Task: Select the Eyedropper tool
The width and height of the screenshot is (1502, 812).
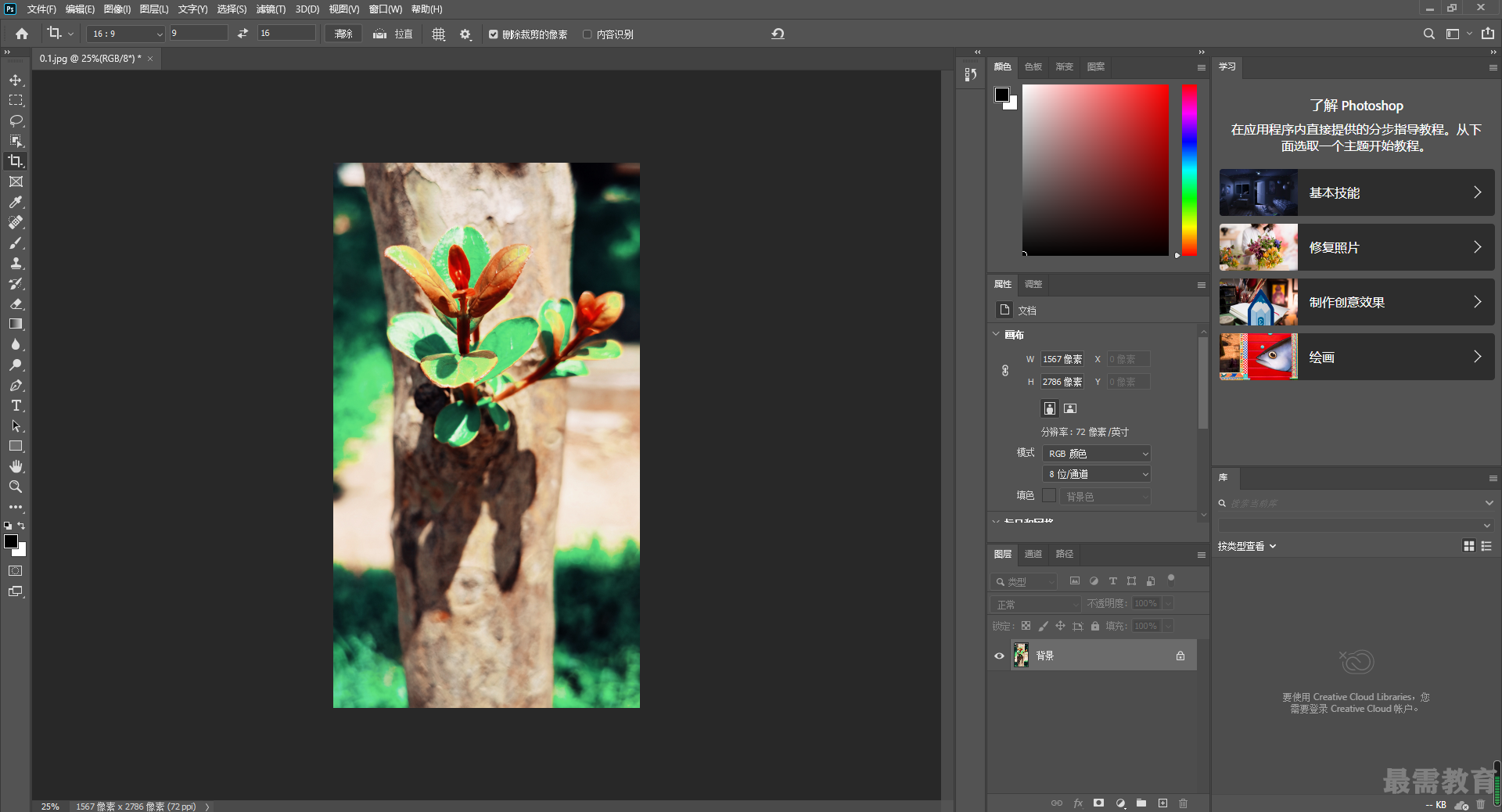Action: coord(16,202)
